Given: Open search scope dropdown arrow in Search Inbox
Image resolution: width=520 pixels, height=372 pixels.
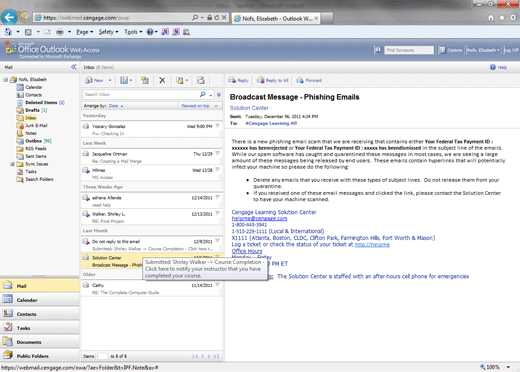Looking at the screenshot, I should coord(211,95).
